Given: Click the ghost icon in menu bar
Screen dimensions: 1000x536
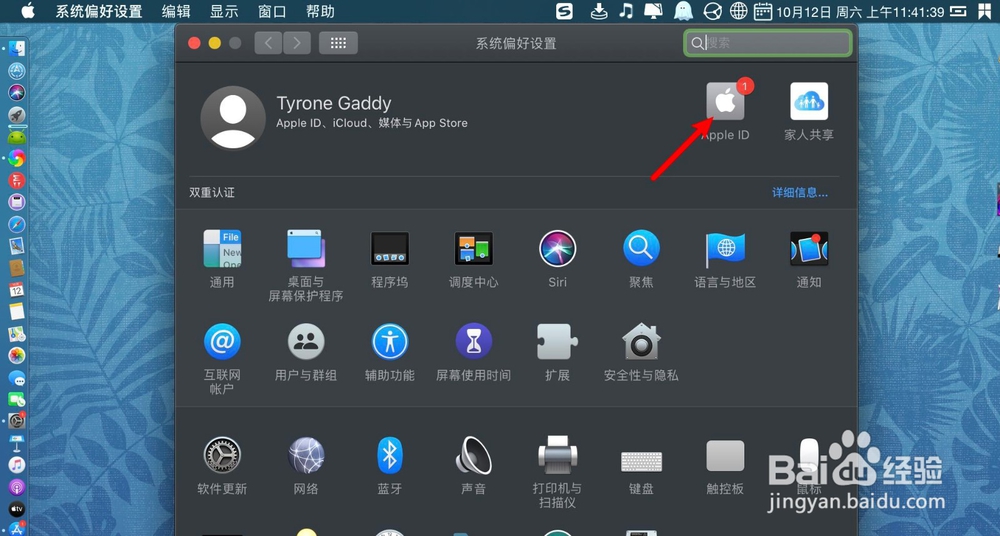Looking at the screenshot, I should point(683,11).
